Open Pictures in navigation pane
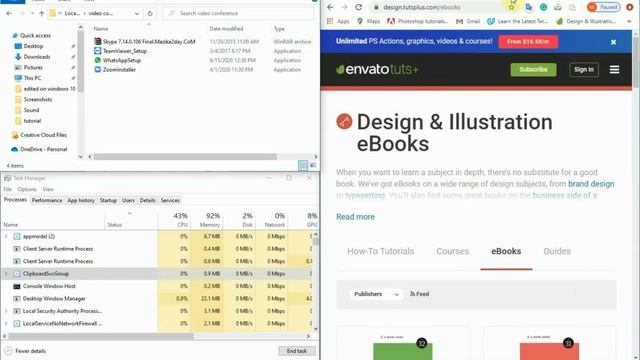This screenshot has width=640, height=360. coord(29,67)
